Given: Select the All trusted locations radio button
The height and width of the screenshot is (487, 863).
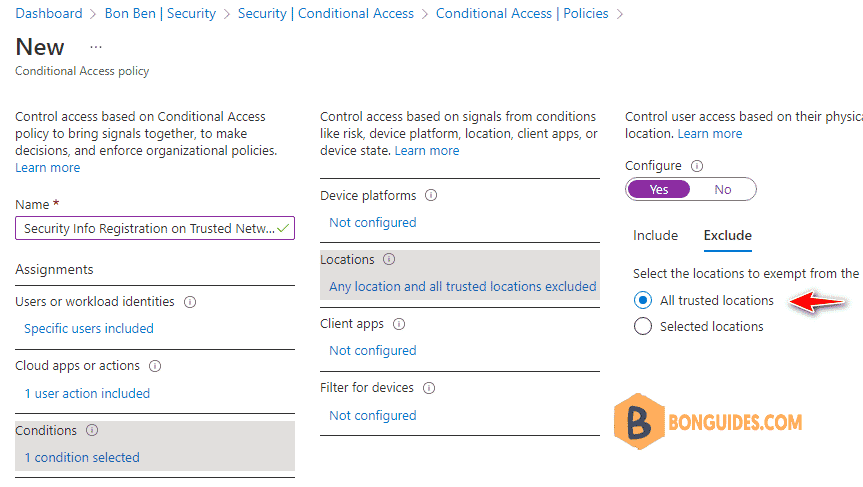Looking at the screenshot, I should point(642,300).
